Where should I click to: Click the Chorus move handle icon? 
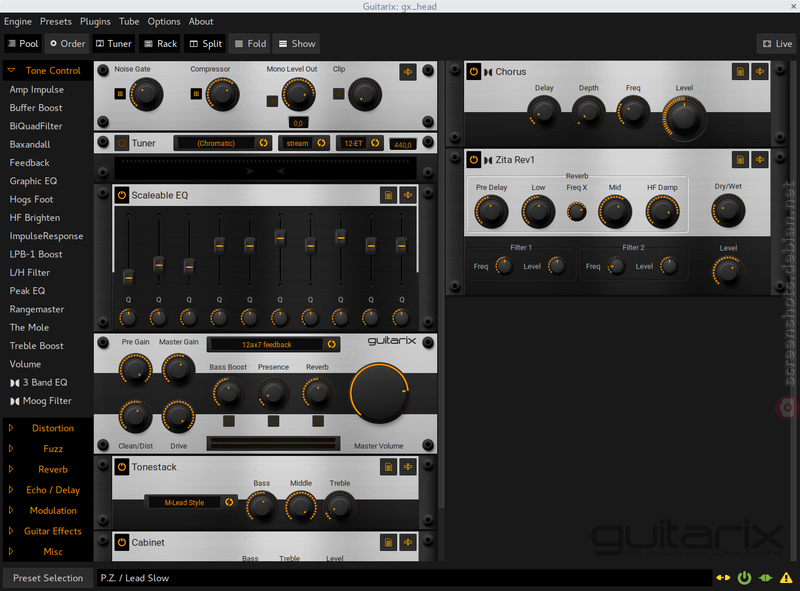[760, 71]
